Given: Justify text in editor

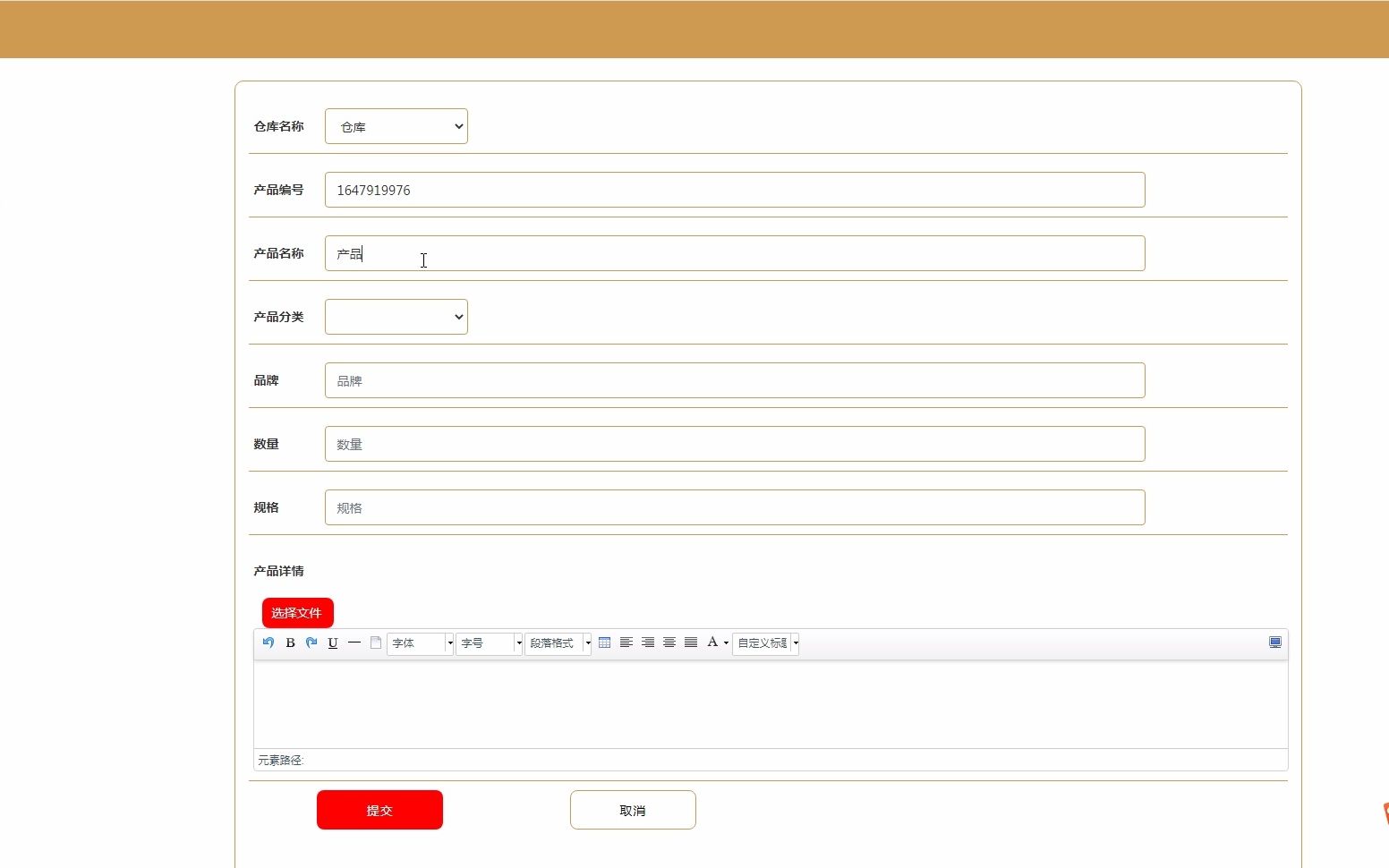Looking at the screenshot, I should (691, 642).
